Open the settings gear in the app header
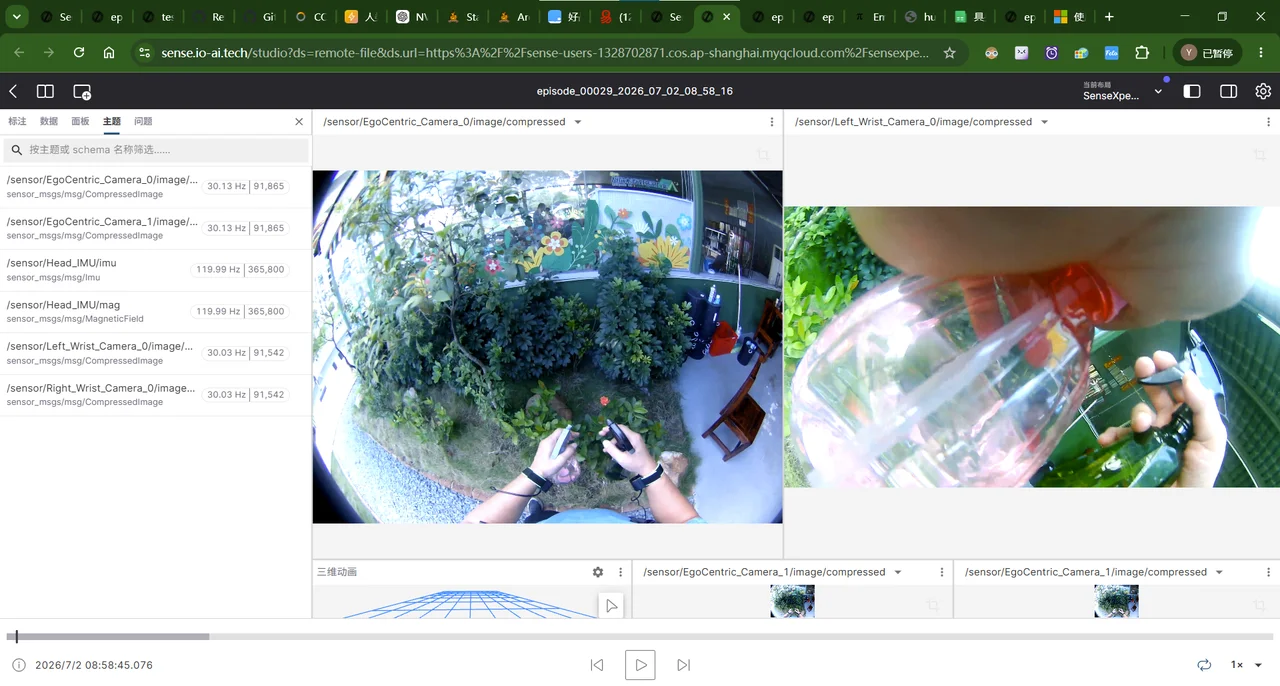This screenshot has width=1280, height=686. click(x=1263, y=91)
